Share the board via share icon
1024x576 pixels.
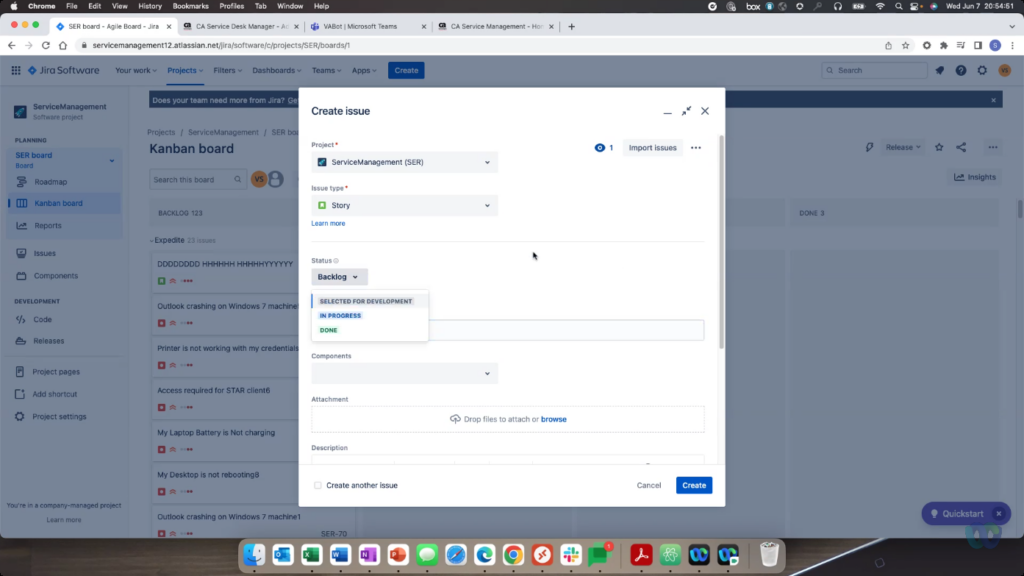(961, 148)
